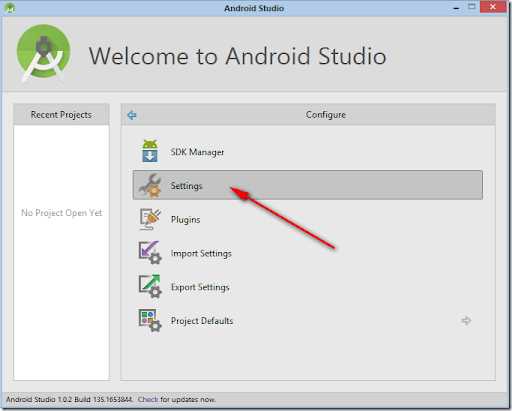Click the Plugins plug icon
This screenshot has height=411, width=512.
tap(150, 219)
